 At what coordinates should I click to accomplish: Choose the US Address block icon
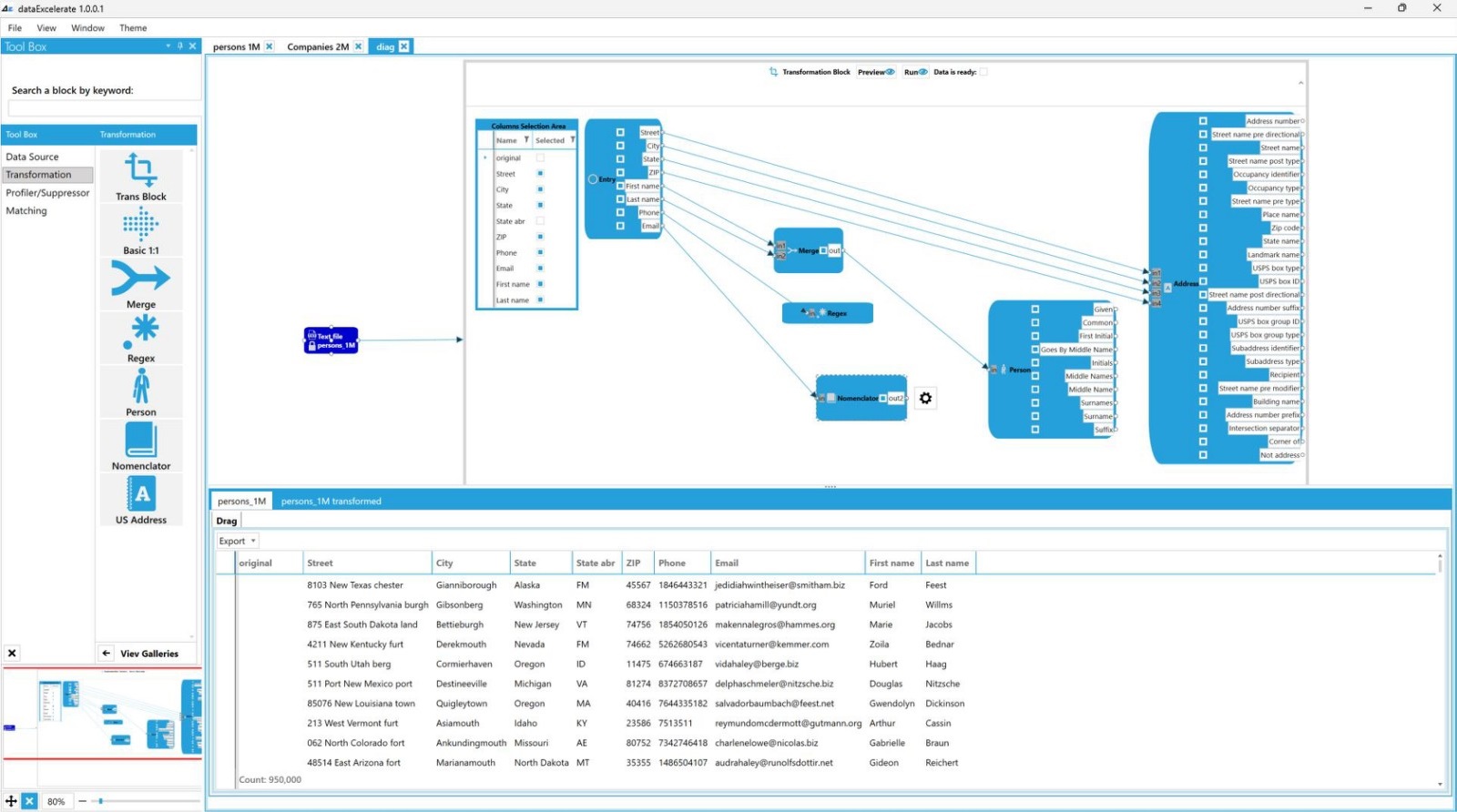click(x=140, y=494)
